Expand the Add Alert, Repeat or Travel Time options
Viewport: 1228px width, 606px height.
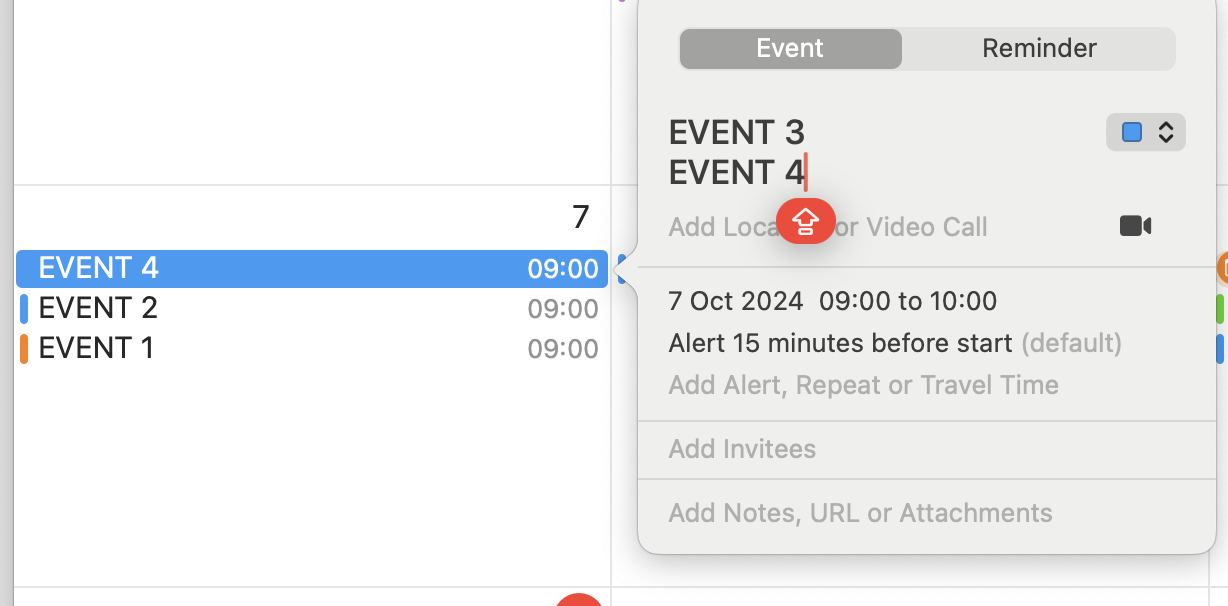[x=862, y=384]
